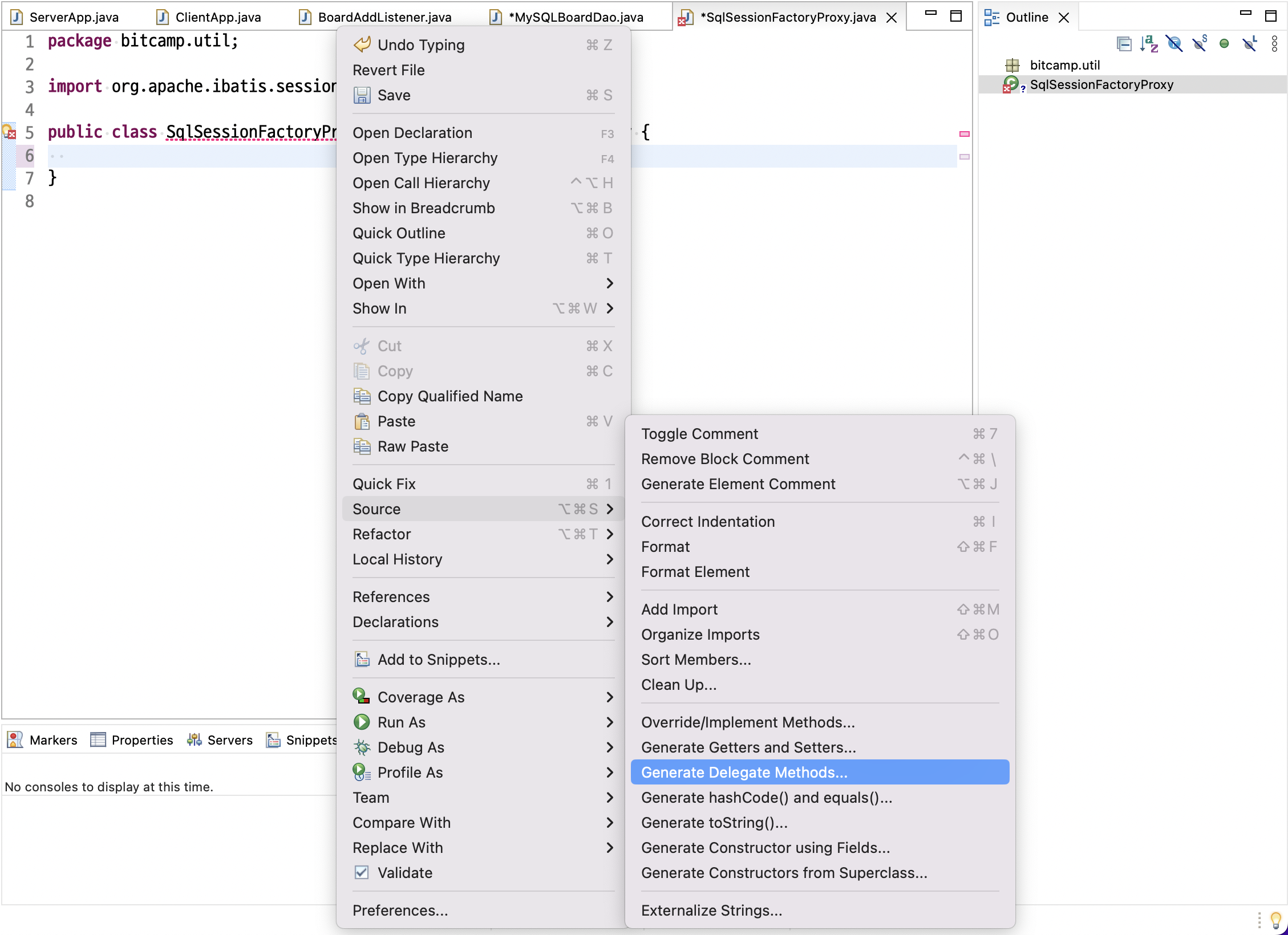Toggle the Validate checkbox menu entry
The width and height of the screenshot is (1288, 935).
[x=392, y=873]
